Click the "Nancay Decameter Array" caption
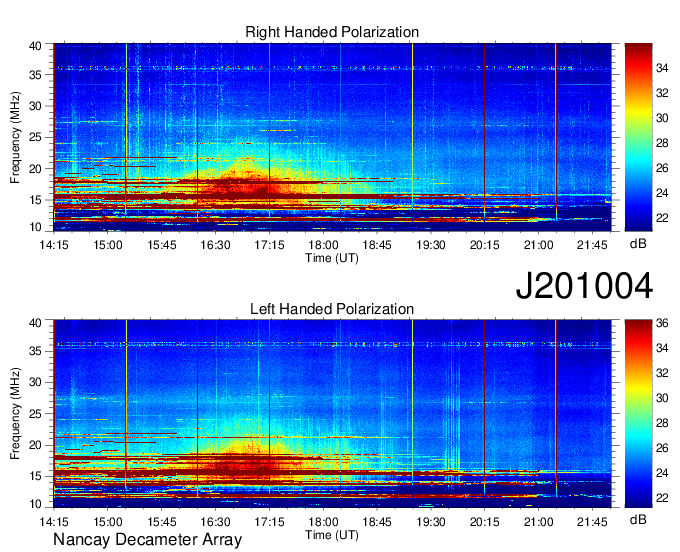Image resolution: width=680 pixels, height=552 pixels. point(147,539)
